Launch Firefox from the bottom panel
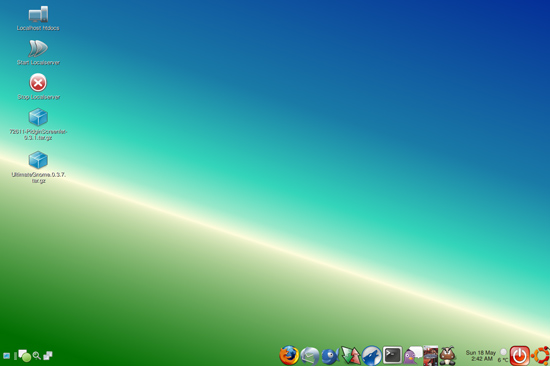 tap(289, 355)
